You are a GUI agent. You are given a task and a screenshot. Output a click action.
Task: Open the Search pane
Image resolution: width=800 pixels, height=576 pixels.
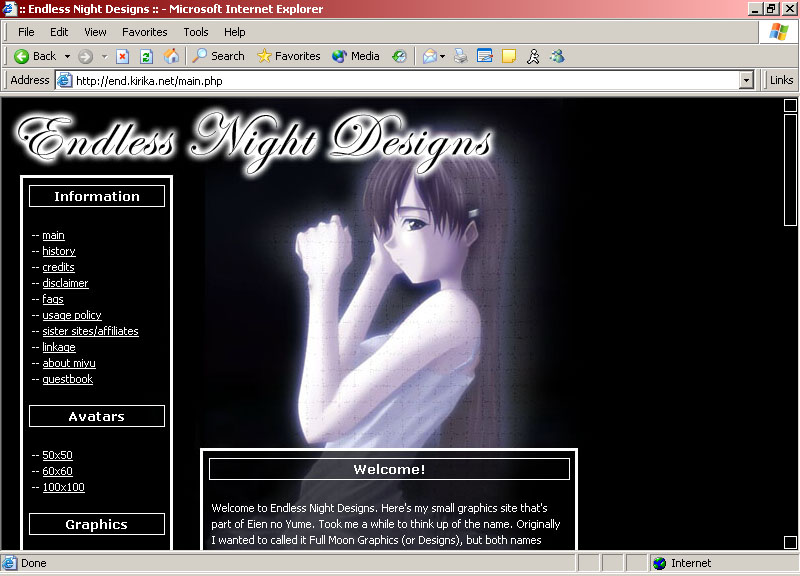click(x=218, y=56)
